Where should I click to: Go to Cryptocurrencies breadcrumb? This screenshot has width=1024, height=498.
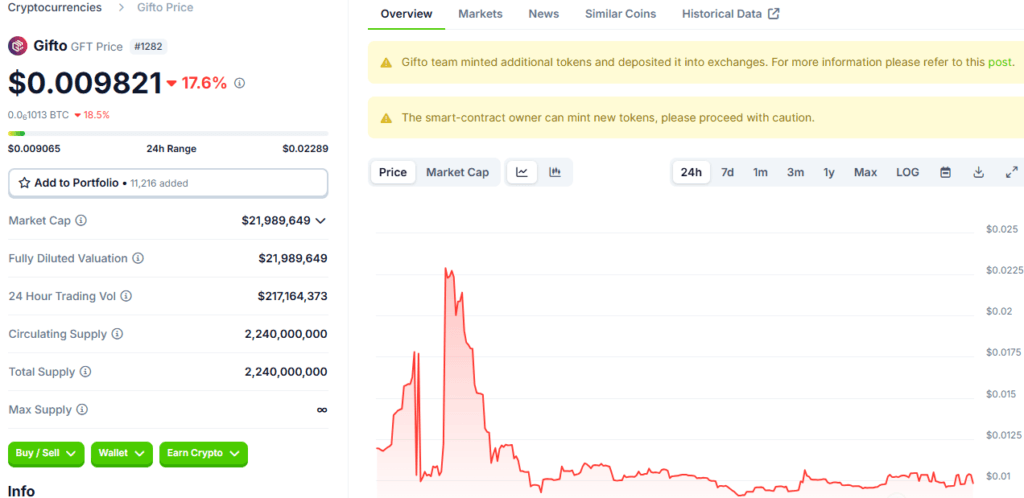[55, 8]
